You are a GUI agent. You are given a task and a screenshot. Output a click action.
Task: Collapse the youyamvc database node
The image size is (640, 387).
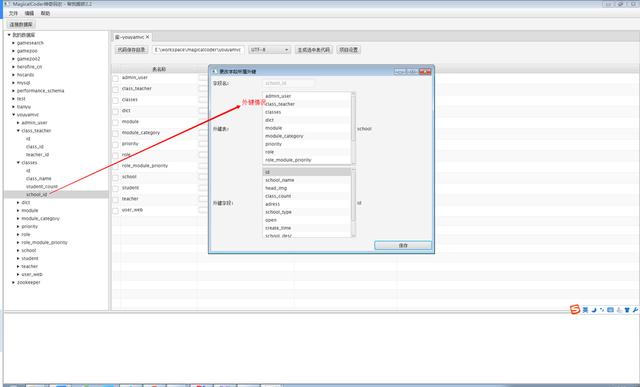pos(13,115)
